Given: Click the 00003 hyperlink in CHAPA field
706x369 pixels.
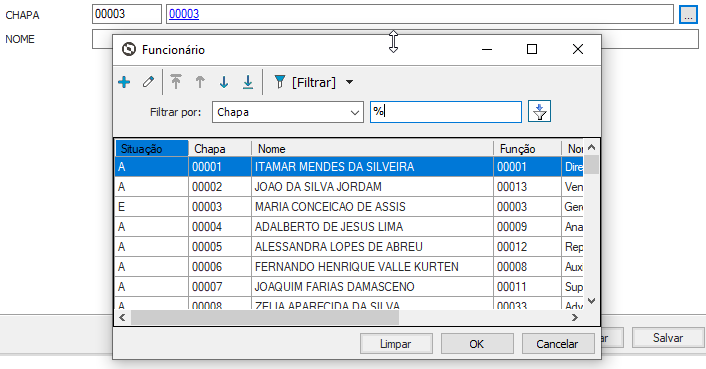Looking at the screenshot, I should 184,14.
